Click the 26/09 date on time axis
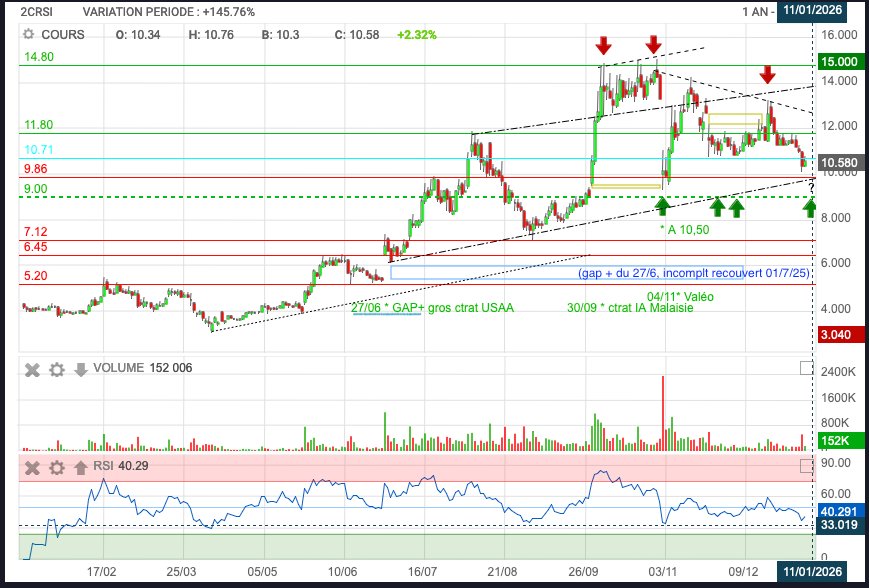The width and height of the screenshot is (869, 588). click(584, 571)
